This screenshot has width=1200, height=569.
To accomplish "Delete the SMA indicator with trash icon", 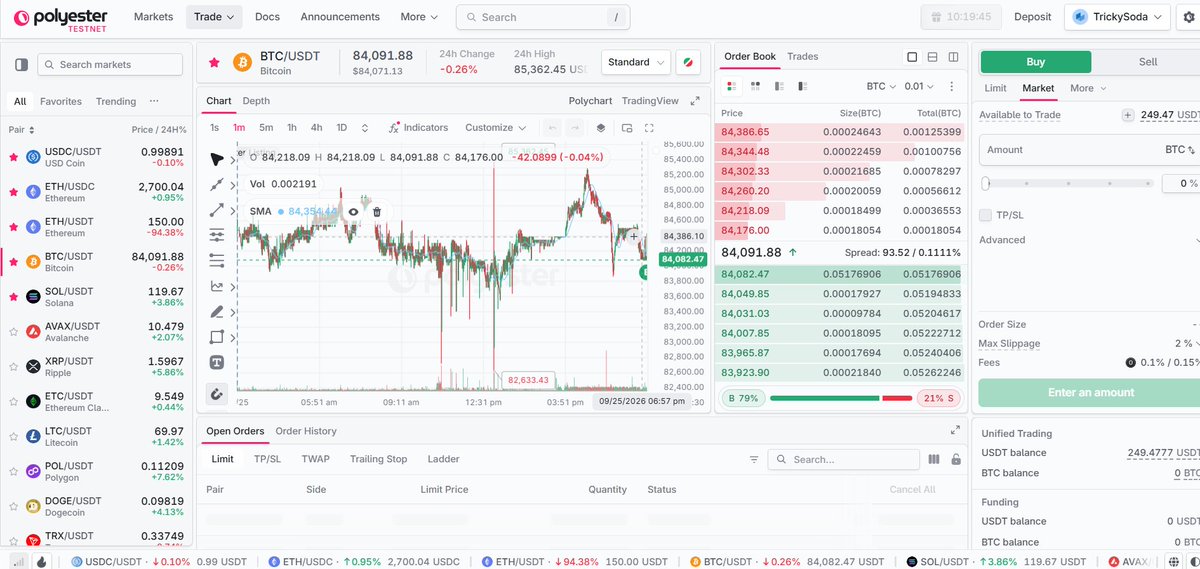I will [377, 212].
